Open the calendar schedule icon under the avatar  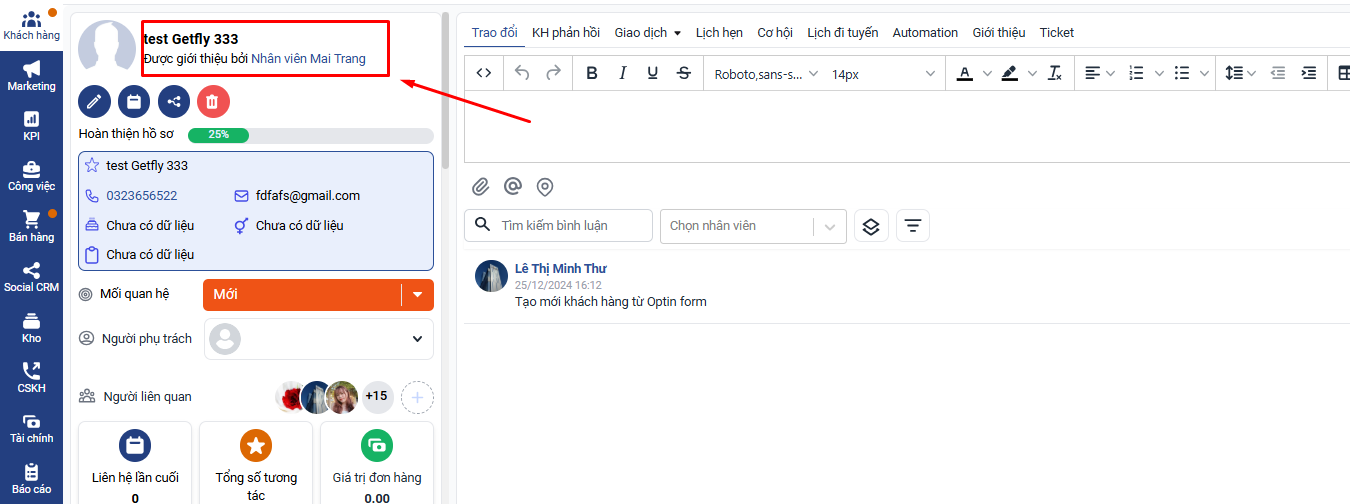pyautogui.click(x=134, y=101)
